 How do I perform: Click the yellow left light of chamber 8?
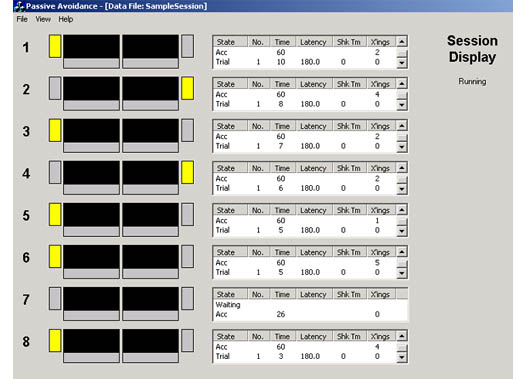tap(55, 340)
